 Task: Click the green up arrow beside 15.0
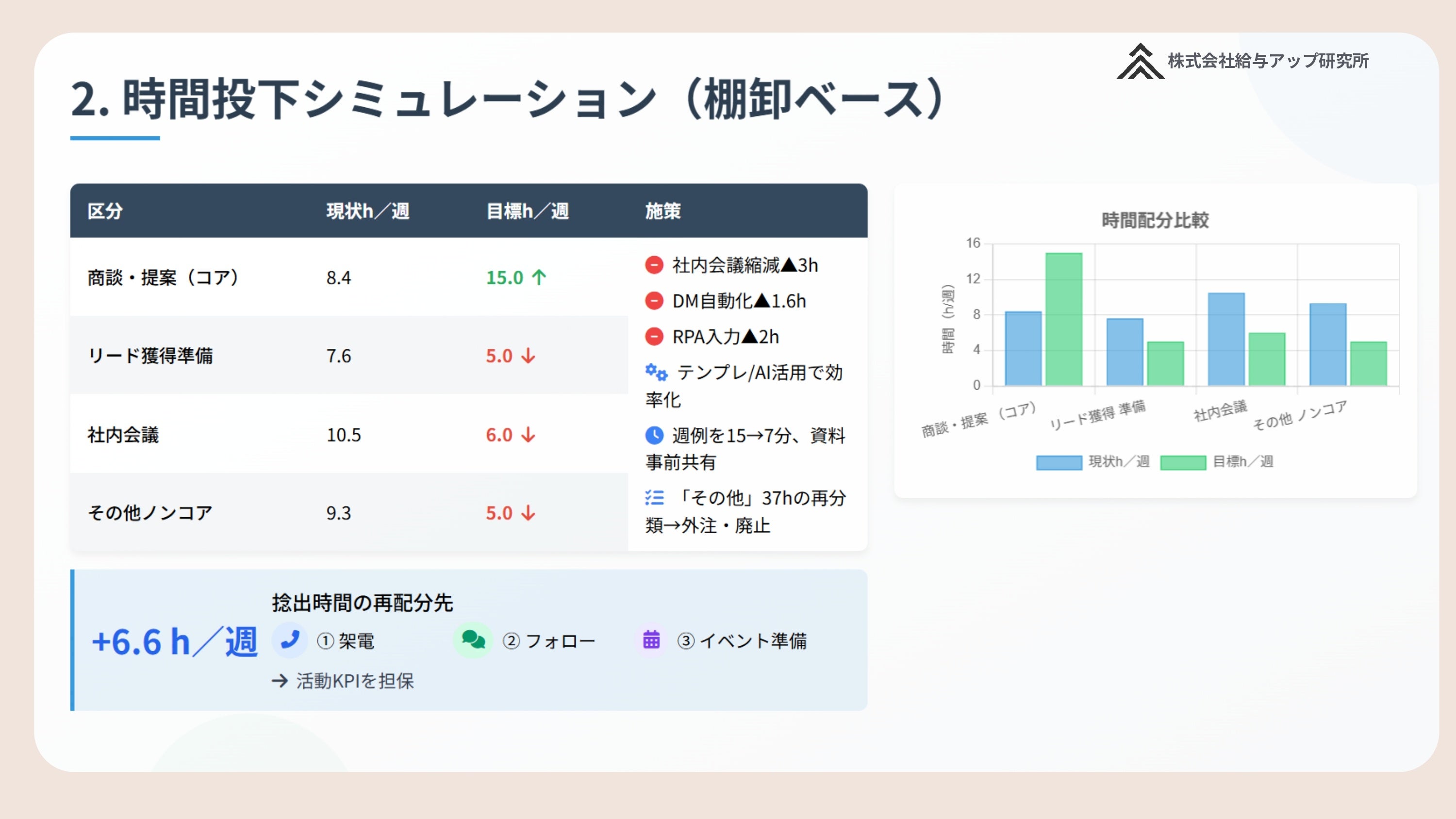539,277
